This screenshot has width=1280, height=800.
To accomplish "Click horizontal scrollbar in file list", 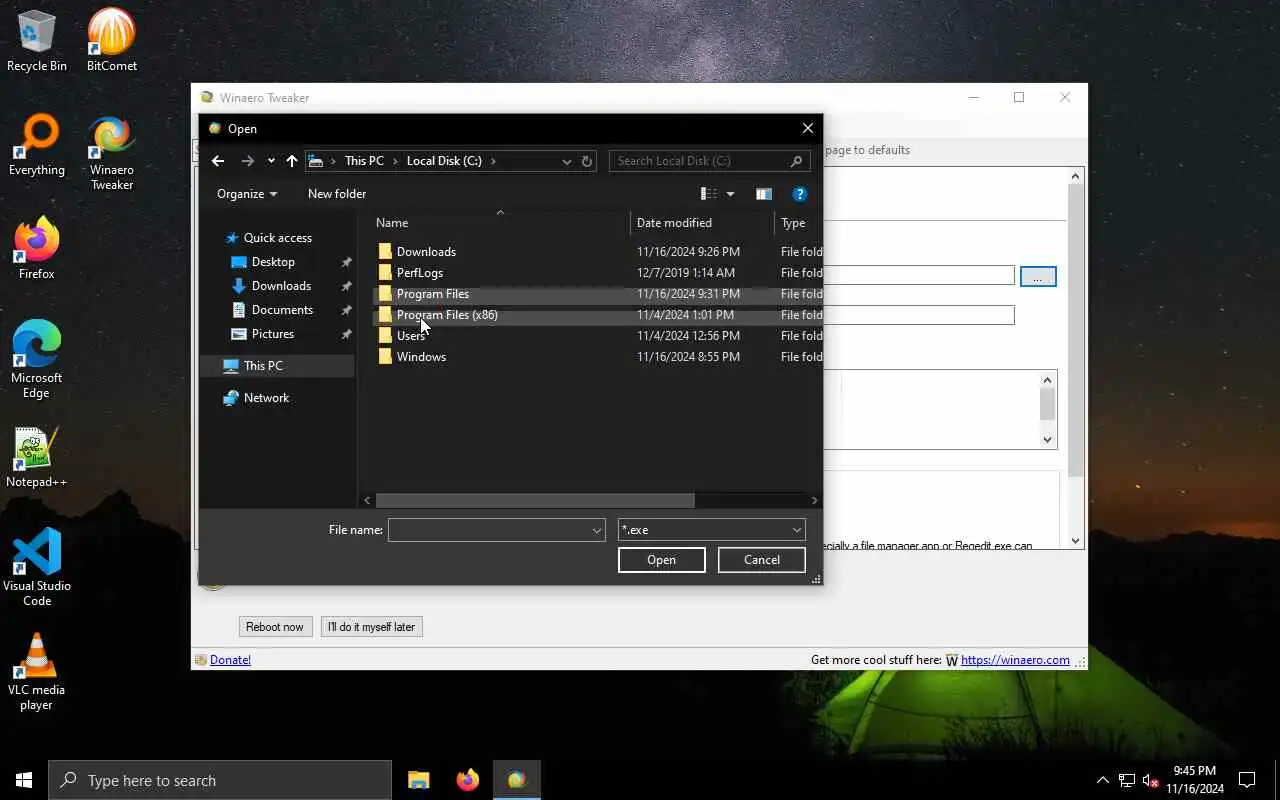I will [x=535, y=500].
